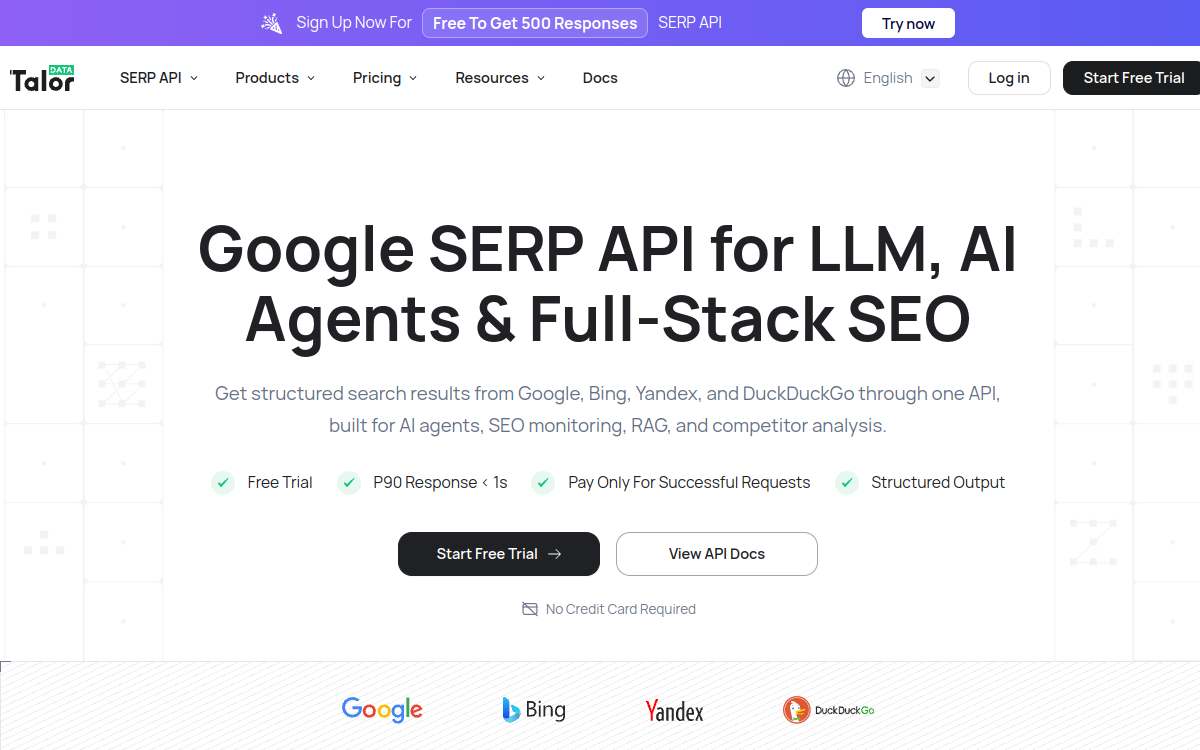Open the Products nav item
1200x750 pixels.
[x=275, y=78]
